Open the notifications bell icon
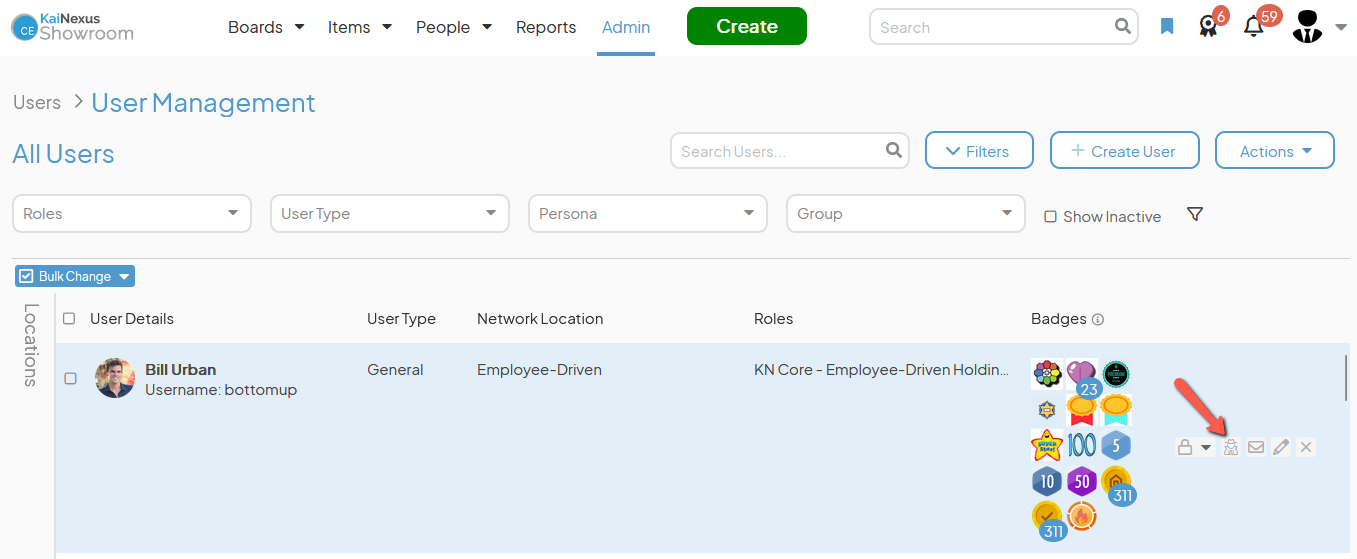The height and width of the screenshot is (559, 1357). 1253,27
